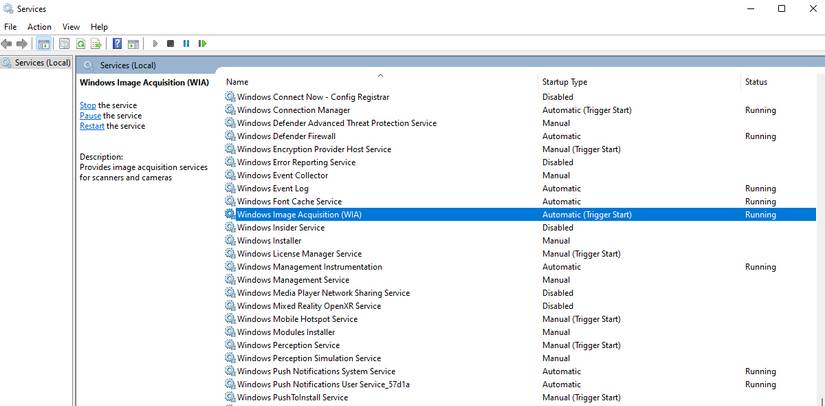Click the gear icon beside Windows Image Acquisition (WIA)
825x406 pixels.
click(x=230, y=215)
